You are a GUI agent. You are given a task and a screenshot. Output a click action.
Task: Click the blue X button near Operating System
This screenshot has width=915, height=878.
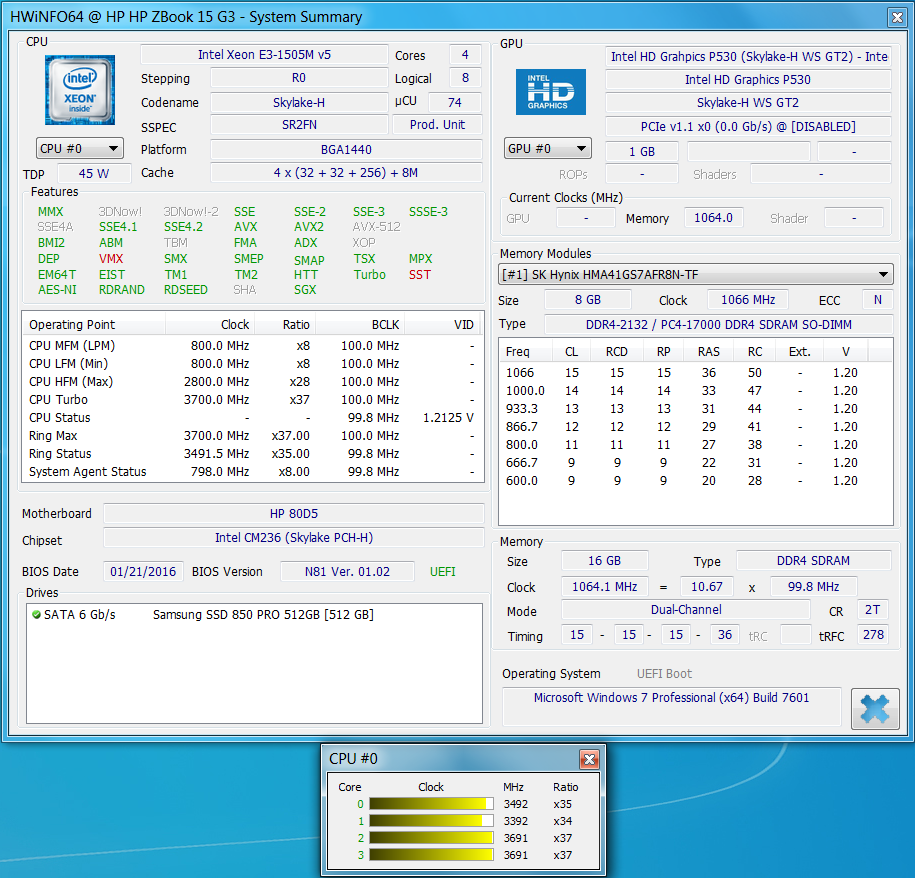click(875, 708)
